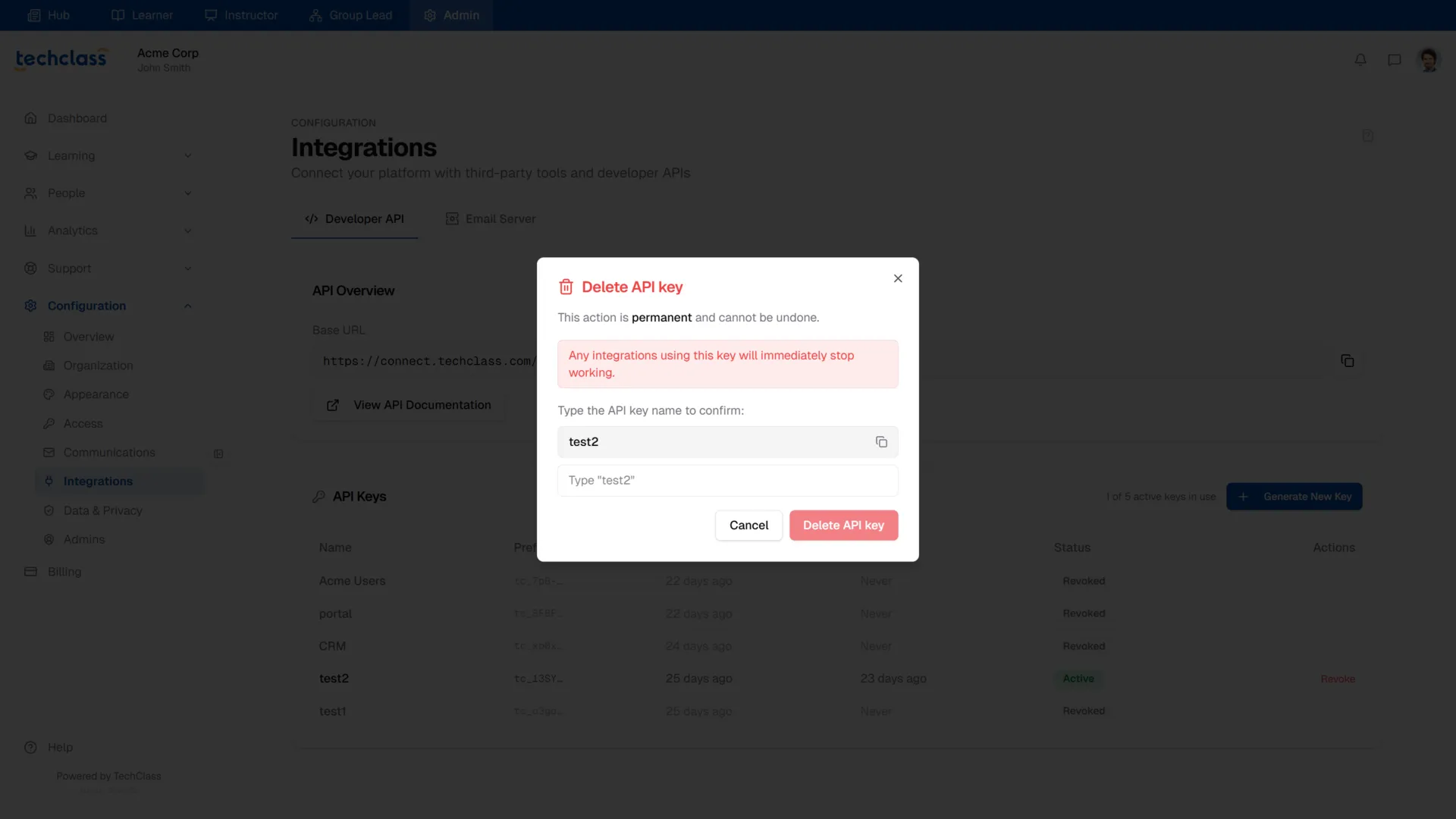The image size is (1456, 819).
Task: Expand the Support menu chevron
Action: [188, 268]
